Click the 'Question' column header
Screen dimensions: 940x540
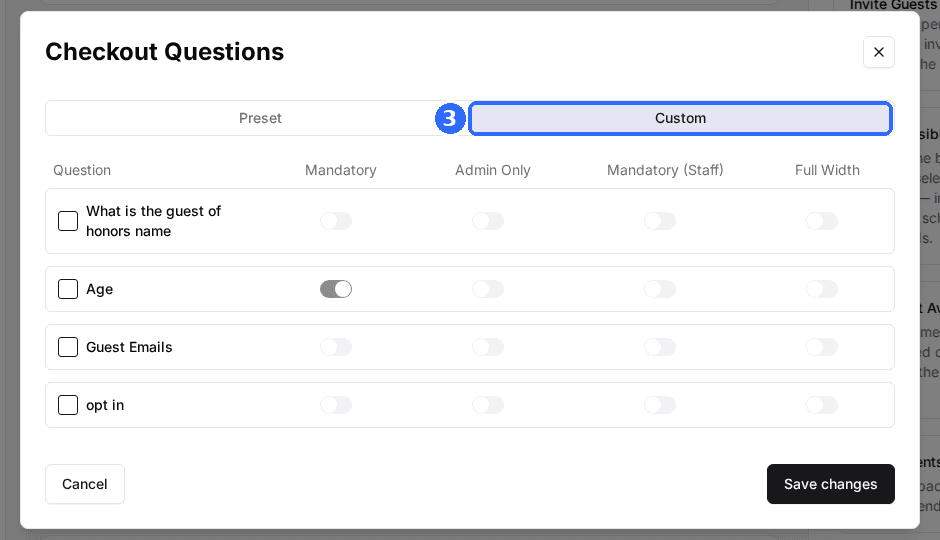pyautogui.click(x=82, y=170)
